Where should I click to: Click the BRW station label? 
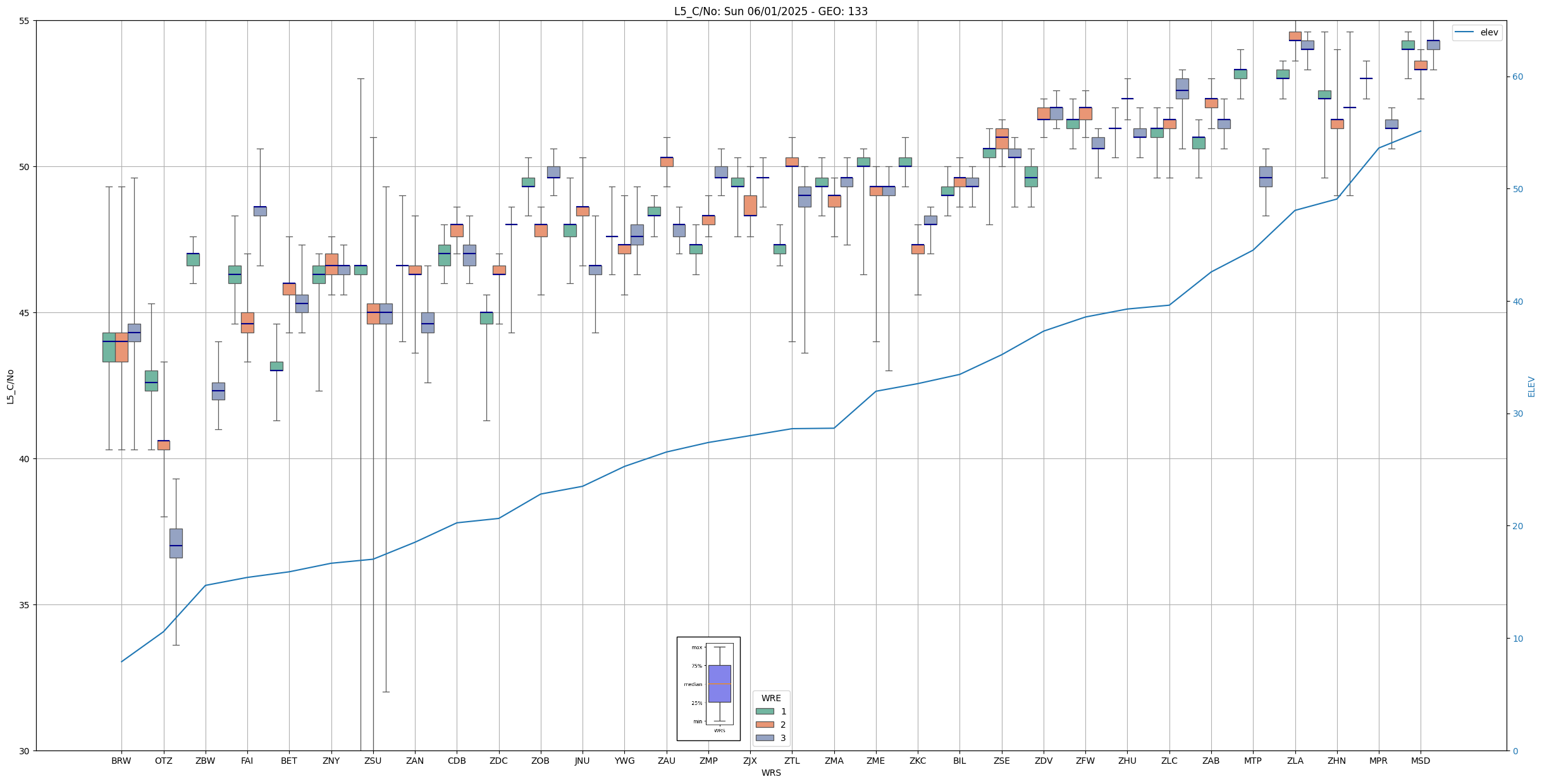coord(121,761)
